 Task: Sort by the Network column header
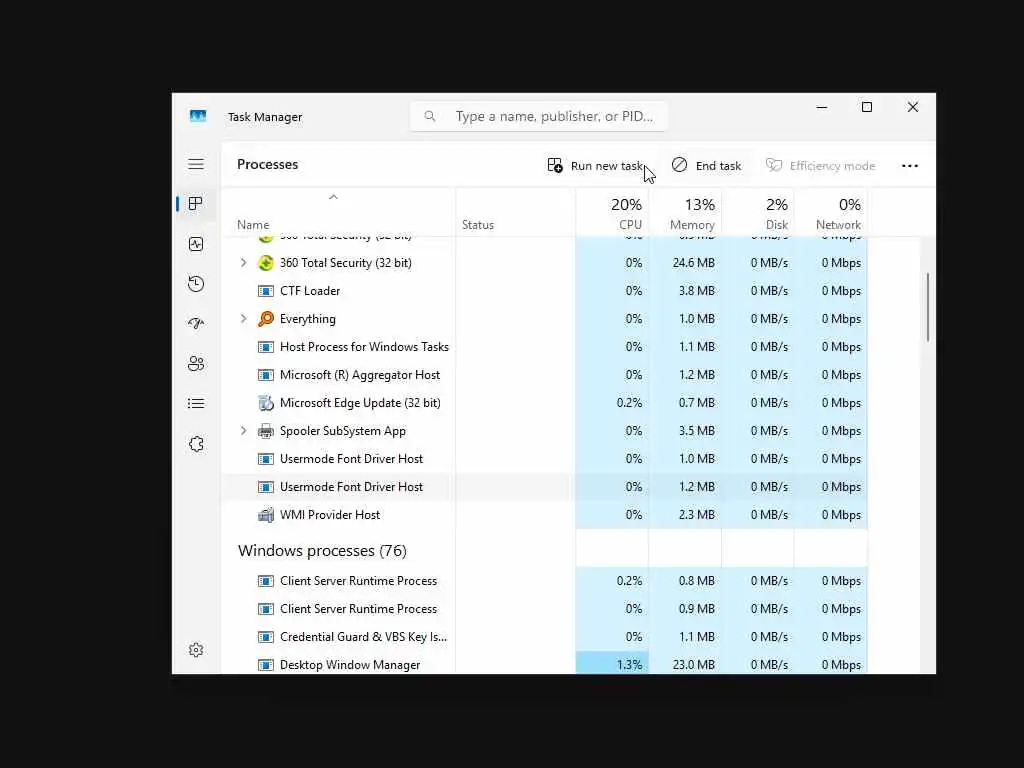tap(831, 214)
